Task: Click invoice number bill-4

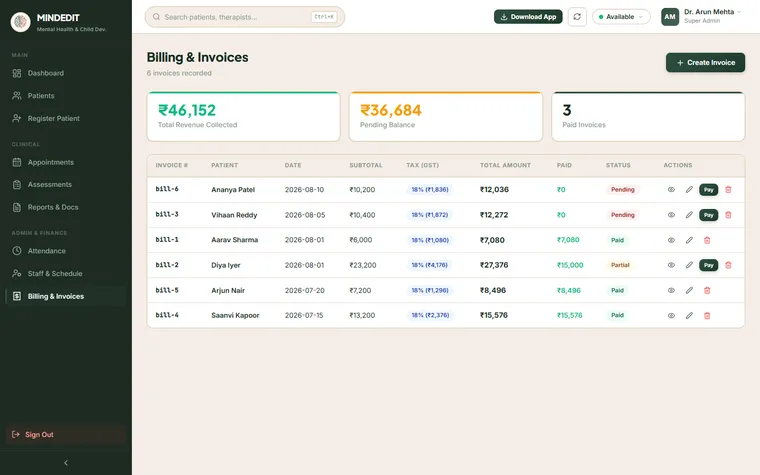Action: [x=167, y=315]
